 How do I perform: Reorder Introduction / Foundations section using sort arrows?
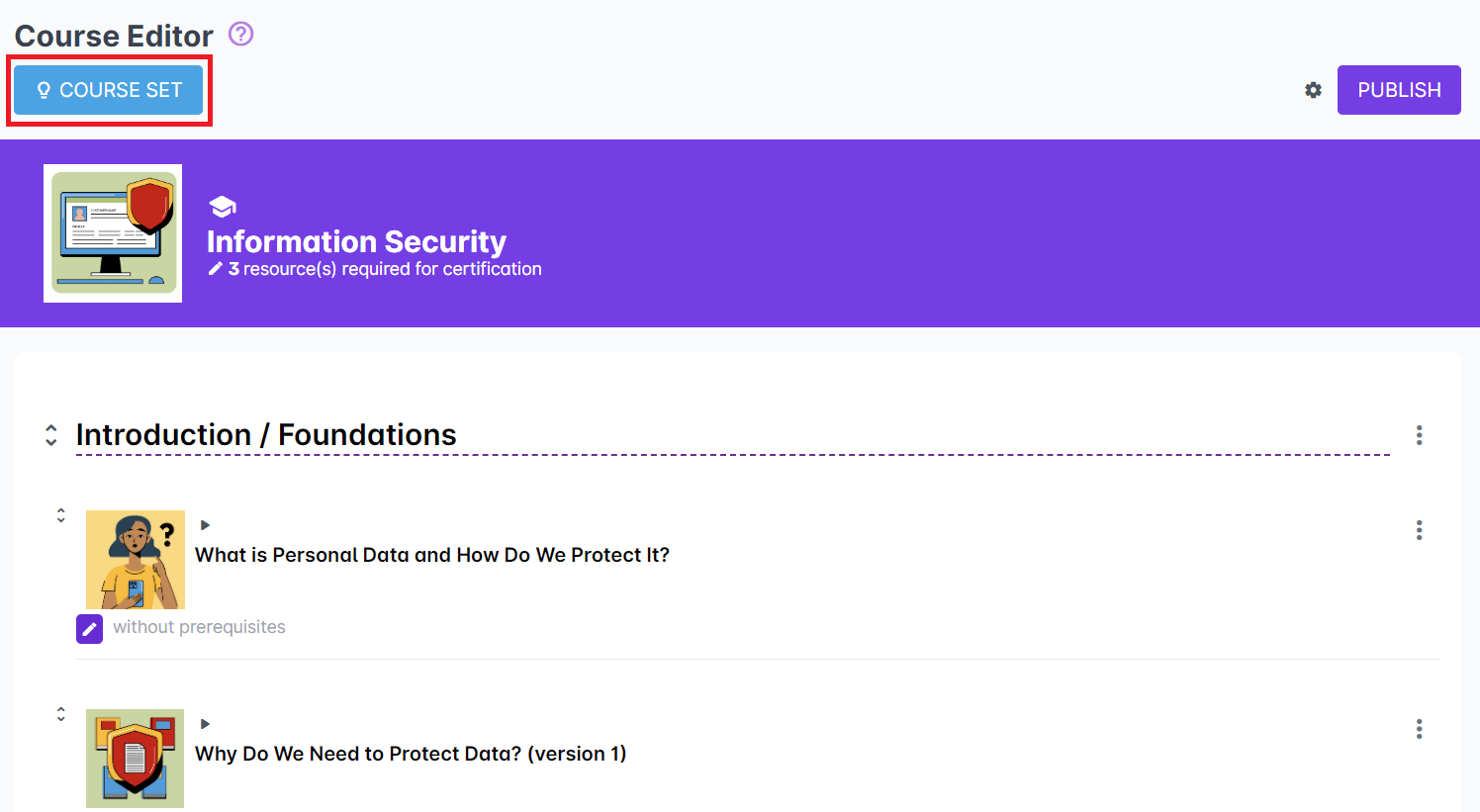(x=51, y=435)
